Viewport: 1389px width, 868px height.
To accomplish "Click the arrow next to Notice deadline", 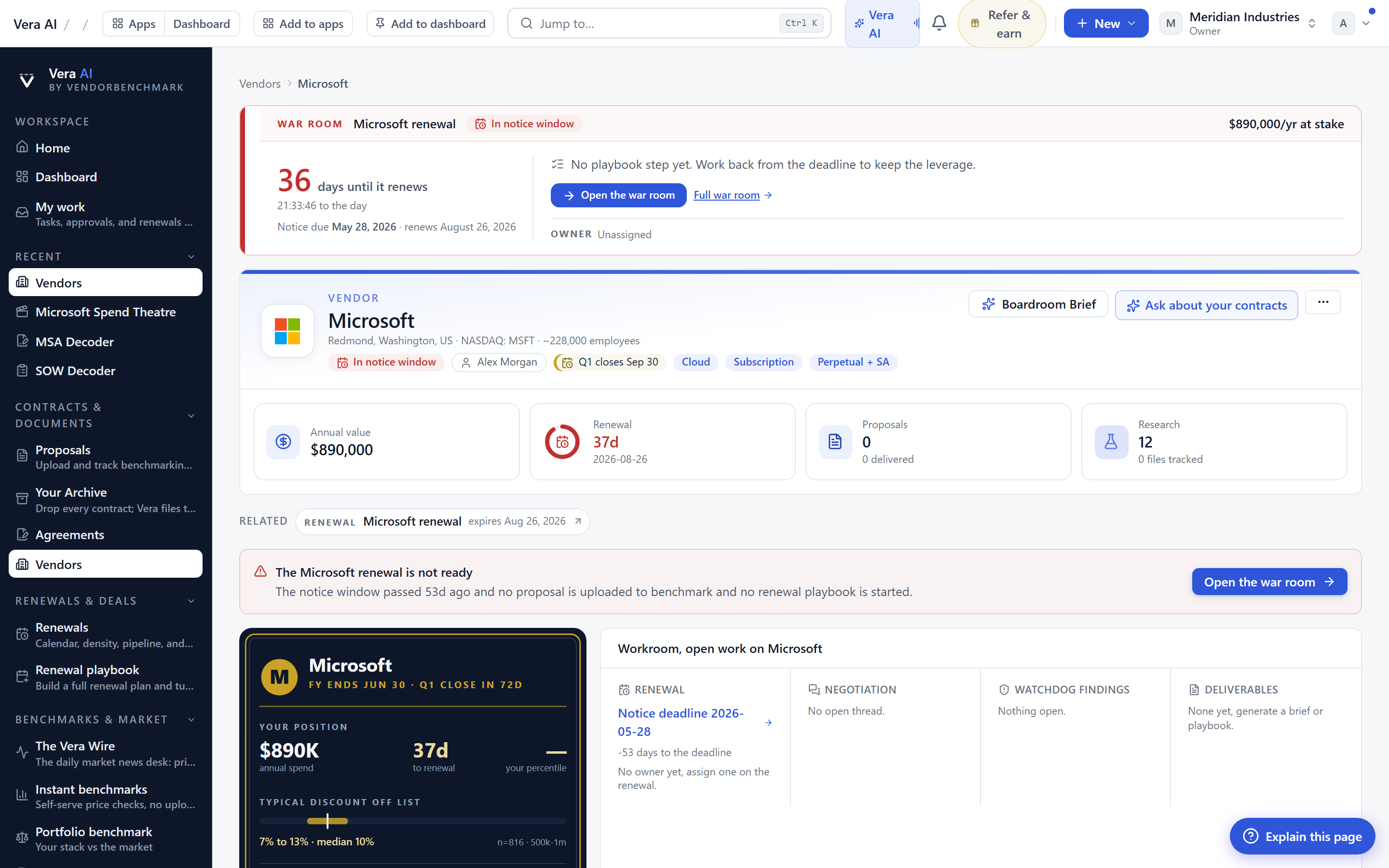I will (x=769, y=722).
